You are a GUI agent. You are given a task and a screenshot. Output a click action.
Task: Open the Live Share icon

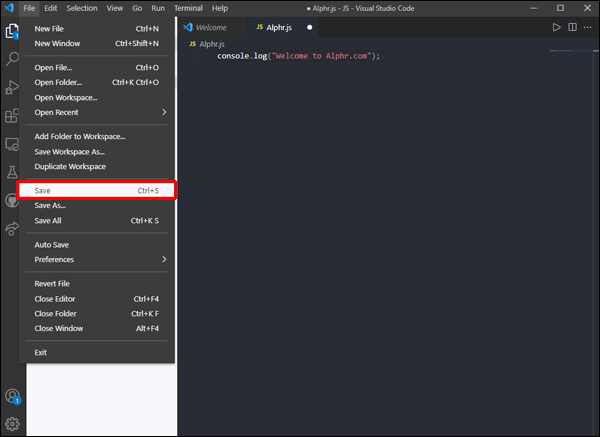(x=12, y=228)
